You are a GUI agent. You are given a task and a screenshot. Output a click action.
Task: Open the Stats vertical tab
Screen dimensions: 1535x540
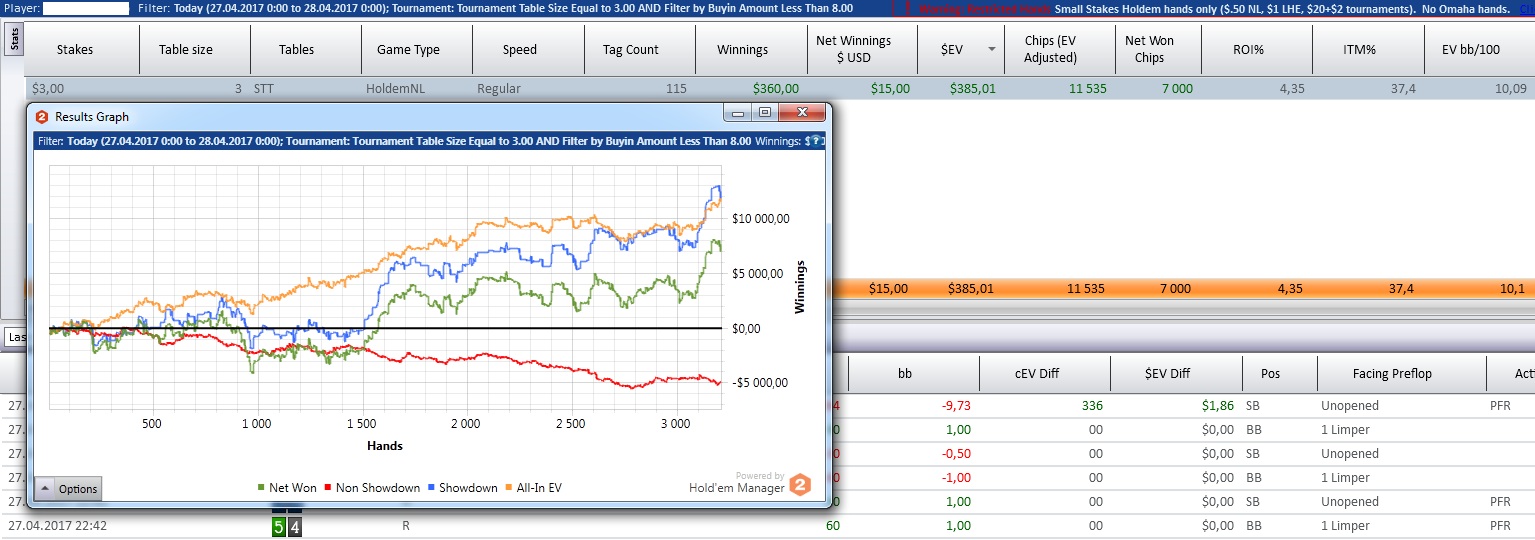pyautogui.click(x=14, y=41)
